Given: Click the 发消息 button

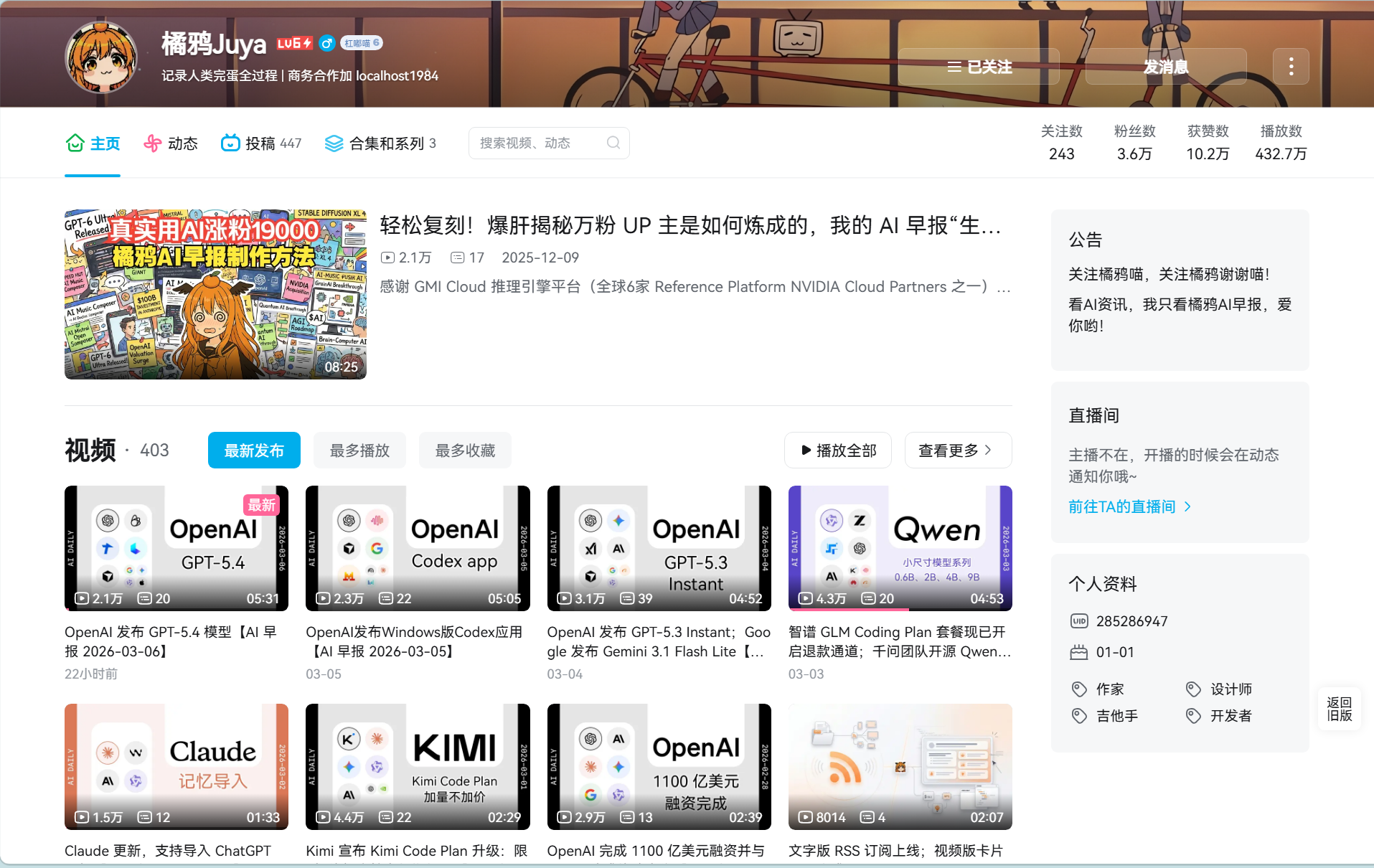Looking at the screenshot, I should point(1166,67).
